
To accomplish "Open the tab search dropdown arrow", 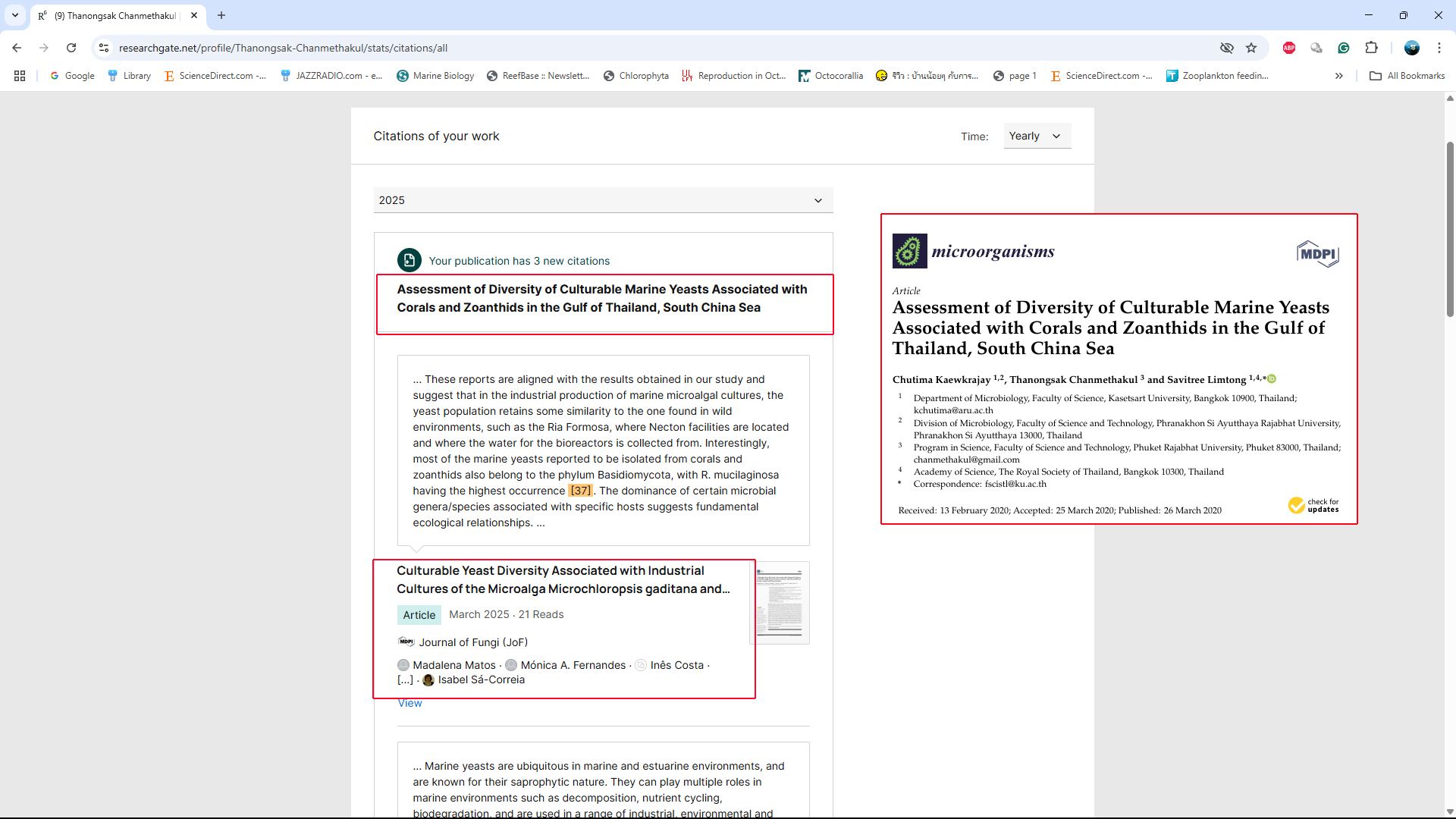I will [15, 15].
